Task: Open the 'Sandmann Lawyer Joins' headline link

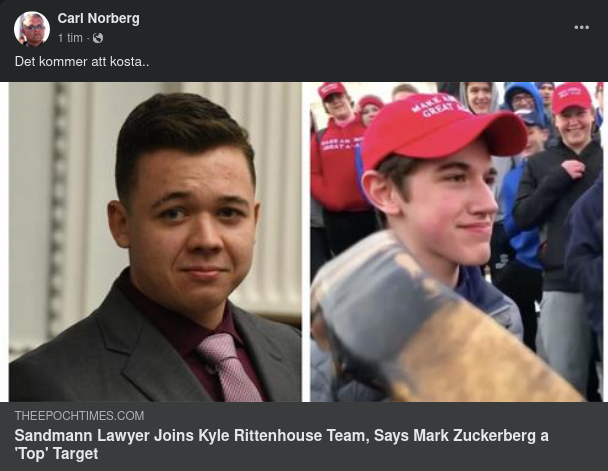Action: pyautogui.click(x=282, y=444)
